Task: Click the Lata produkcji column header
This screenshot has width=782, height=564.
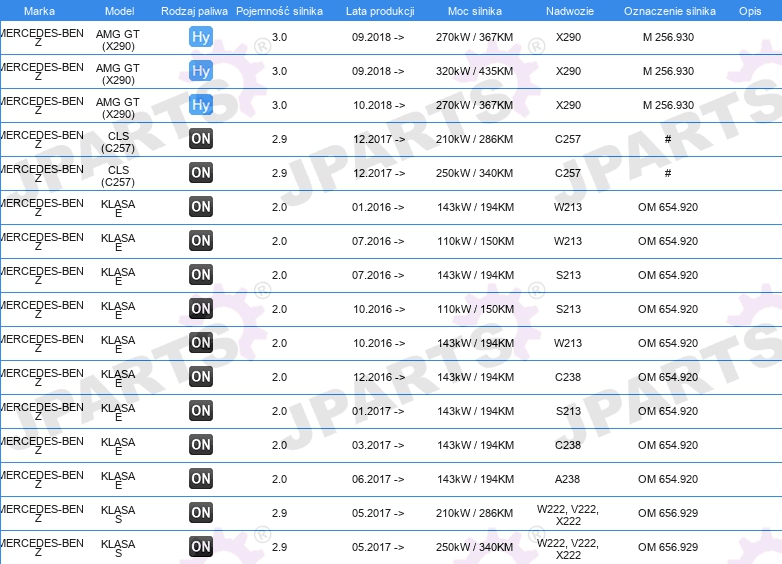Action: 380,11
